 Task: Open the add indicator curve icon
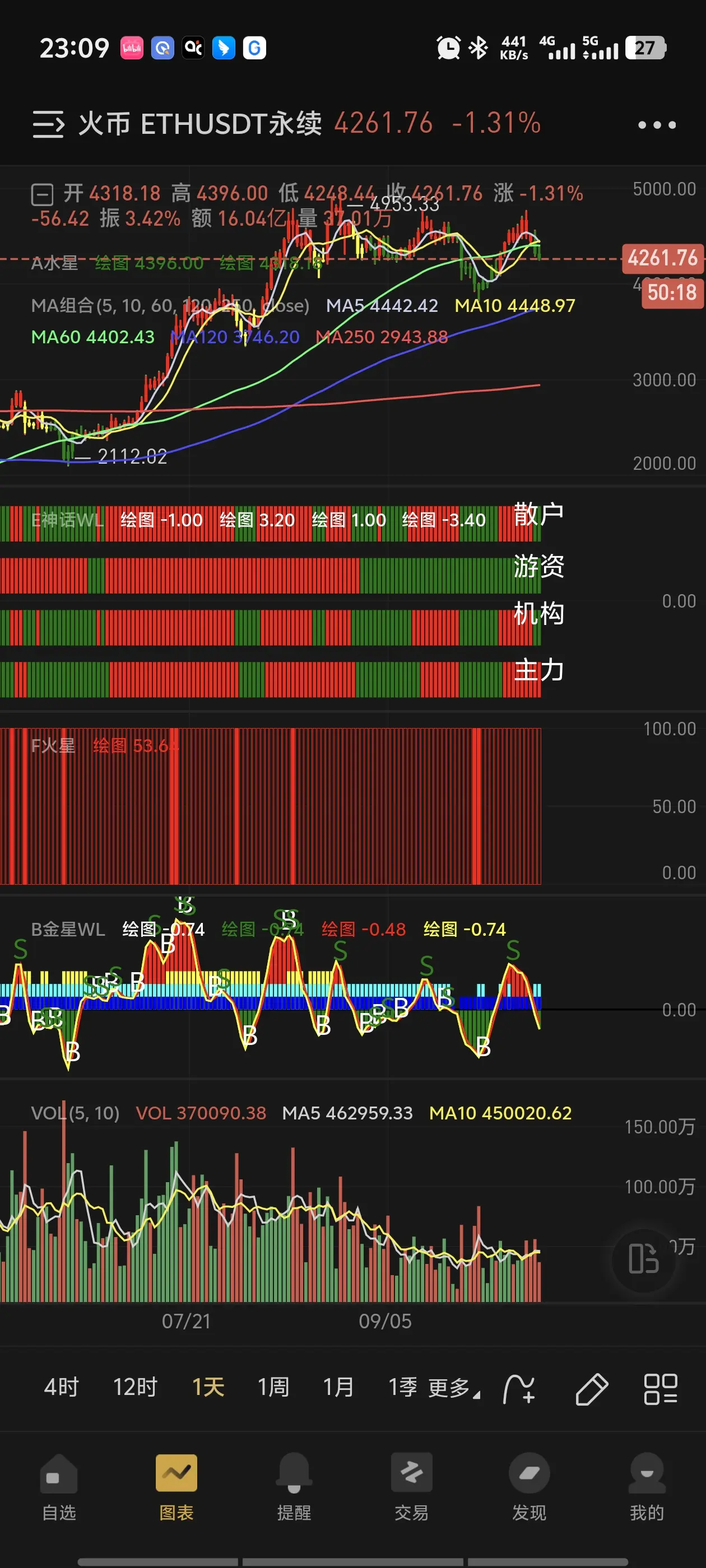tap(519, 1388)
